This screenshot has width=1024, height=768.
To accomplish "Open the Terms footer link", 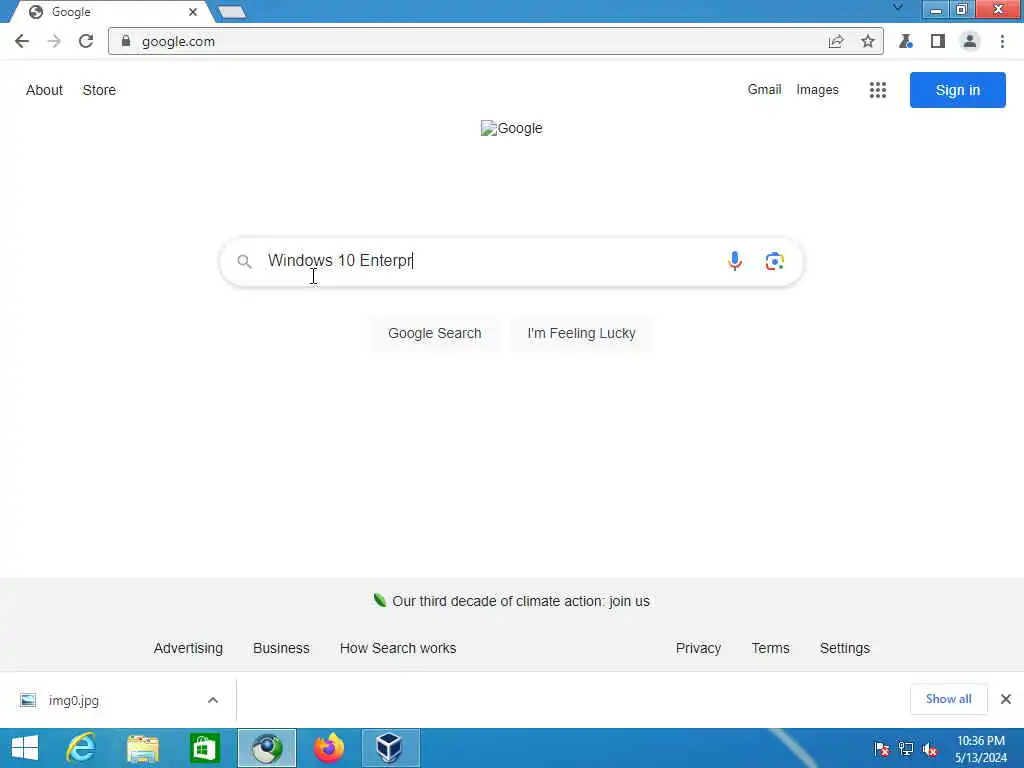I will click(x=770, y=648).
